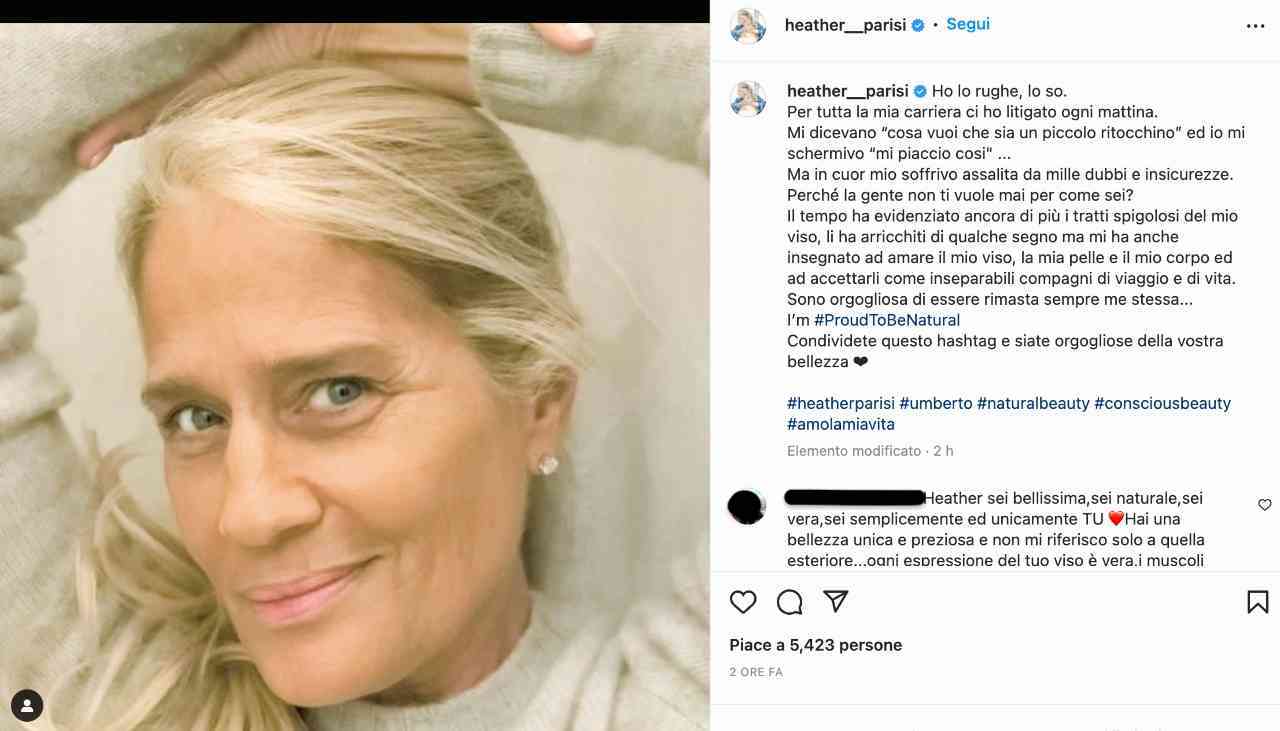
Task: Save the post with the bookmark icon
Action: point(1258,602)
